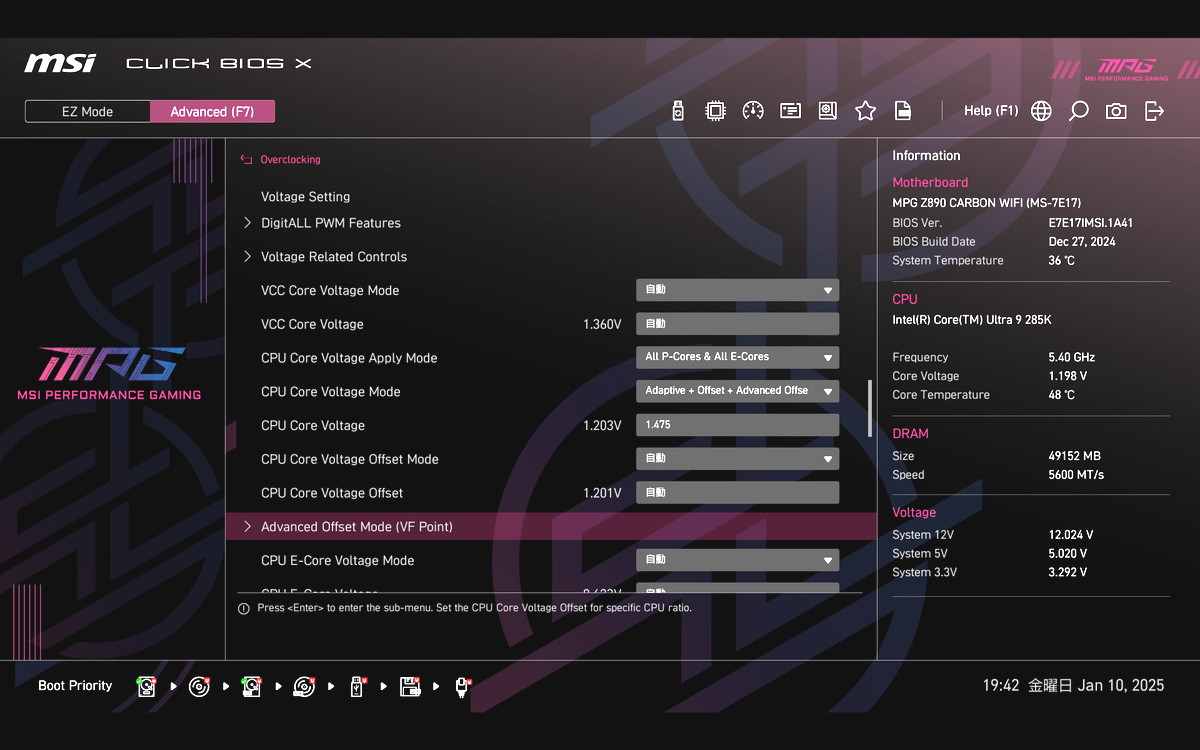This screenshot has height=750, width=1200.
Task: Open the CPU E-Core Voltage Mode dropdown
Action: click(x=737, y=560)
